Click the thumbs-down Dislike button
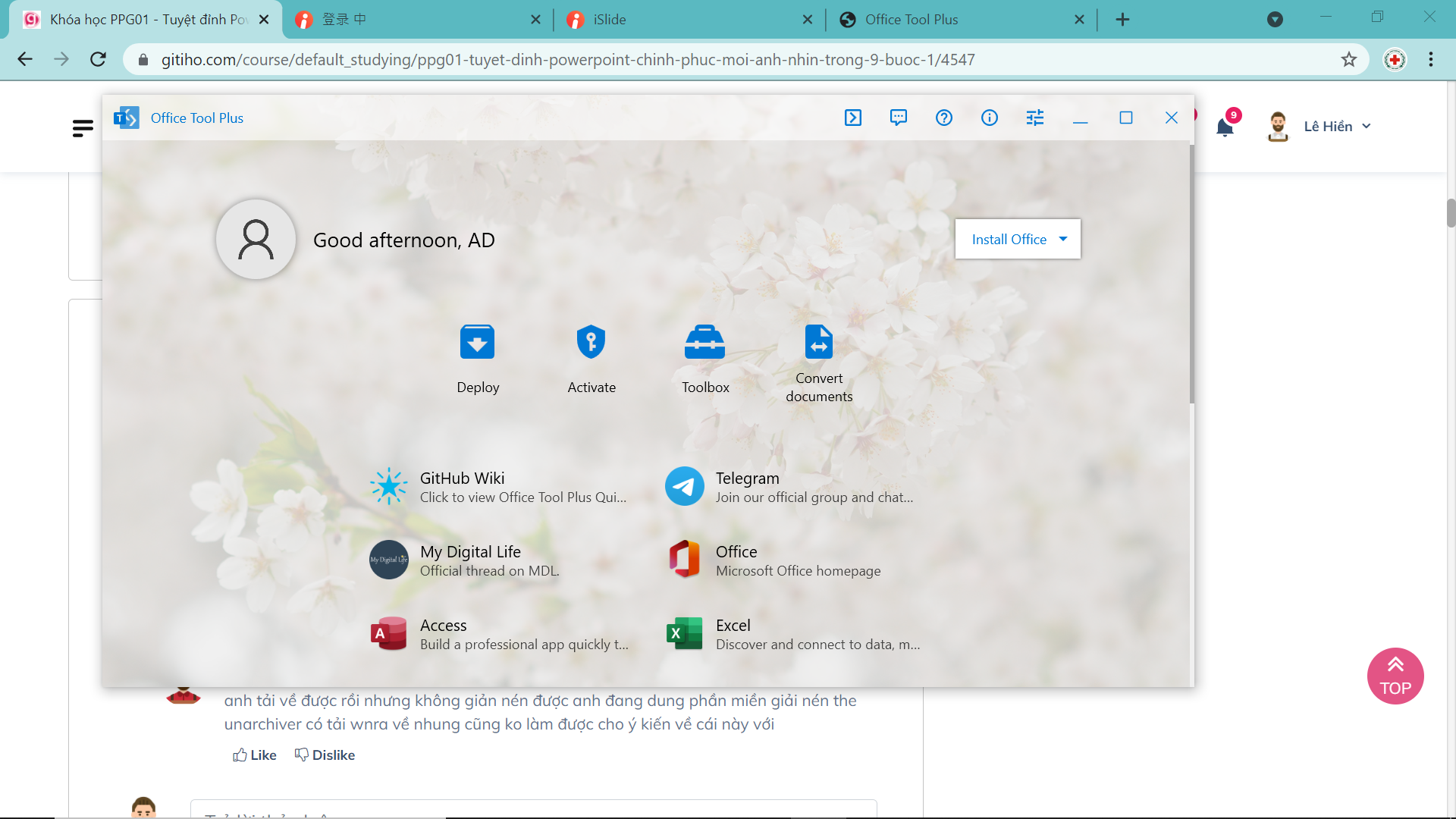The height and width of the screenshot is (819, 1456). click(325, 755)
